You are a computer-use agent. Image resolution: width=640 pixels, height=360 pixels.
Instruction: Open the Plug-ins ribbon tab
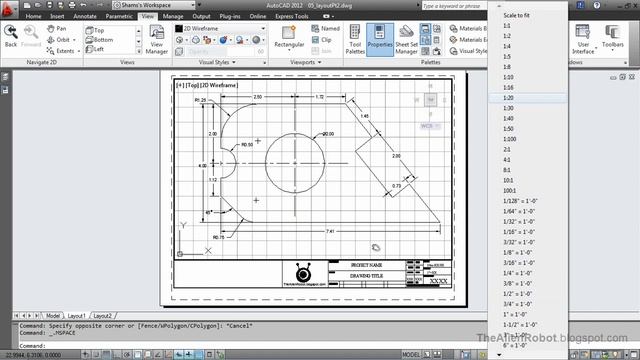pos(230,16)
